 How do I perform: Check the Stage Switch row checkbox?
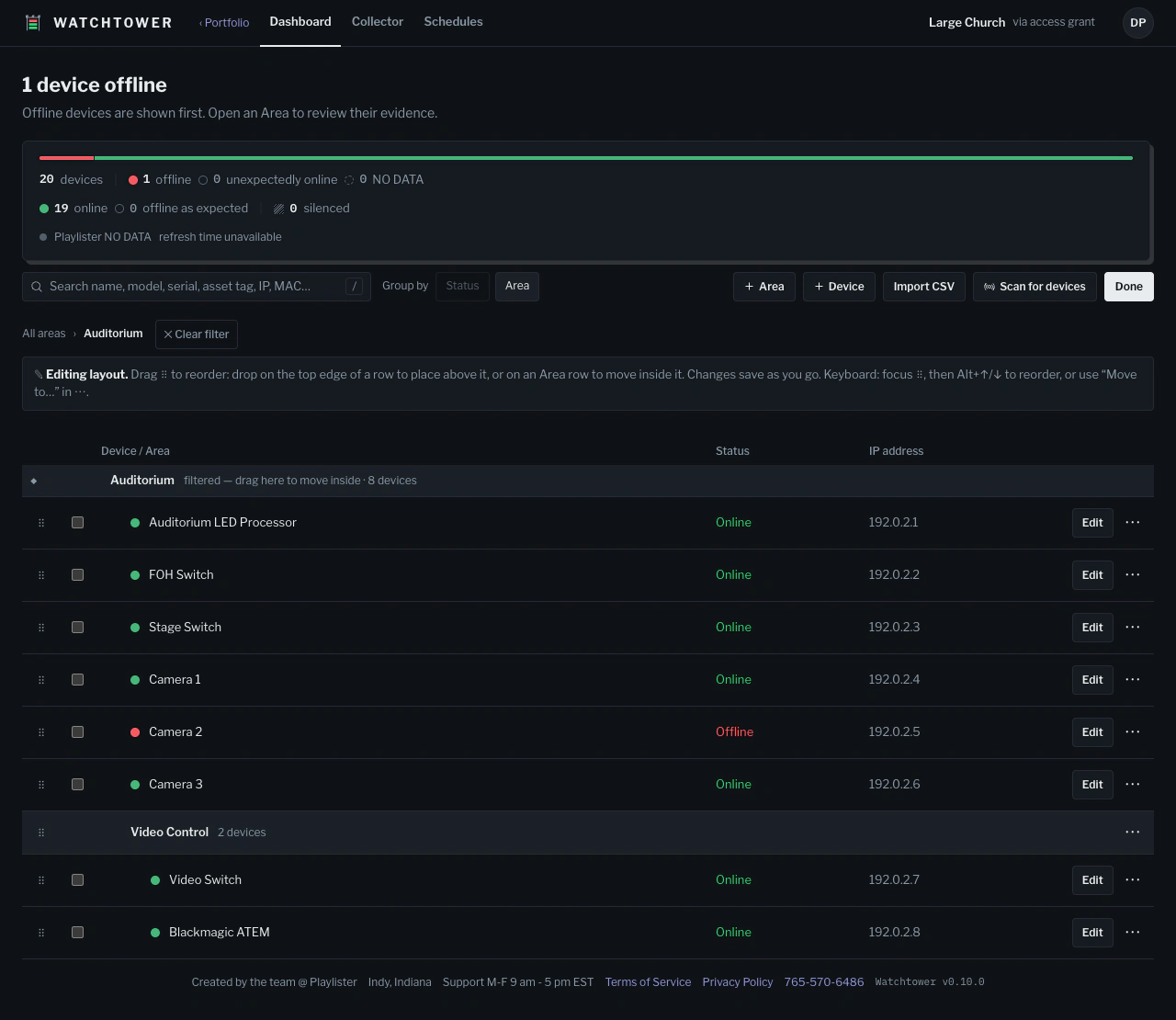tap(78, 627)
